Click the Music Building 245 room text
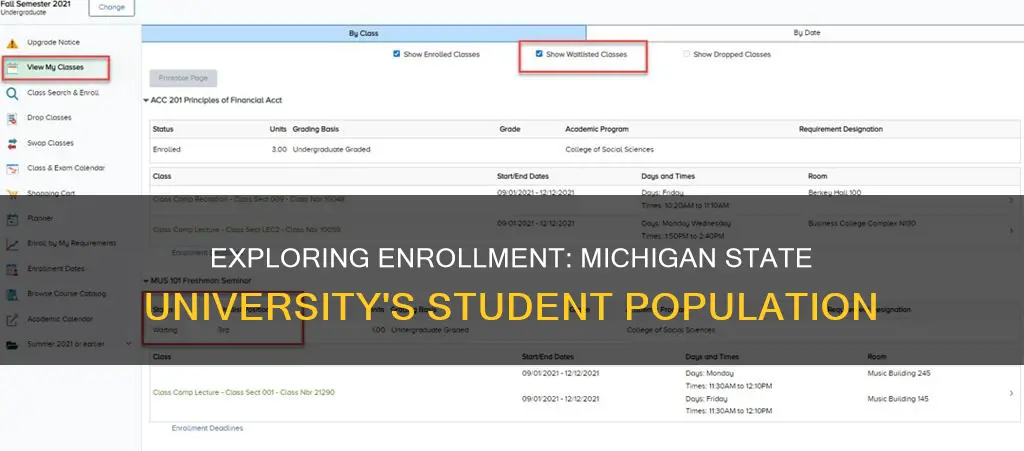 899,373
